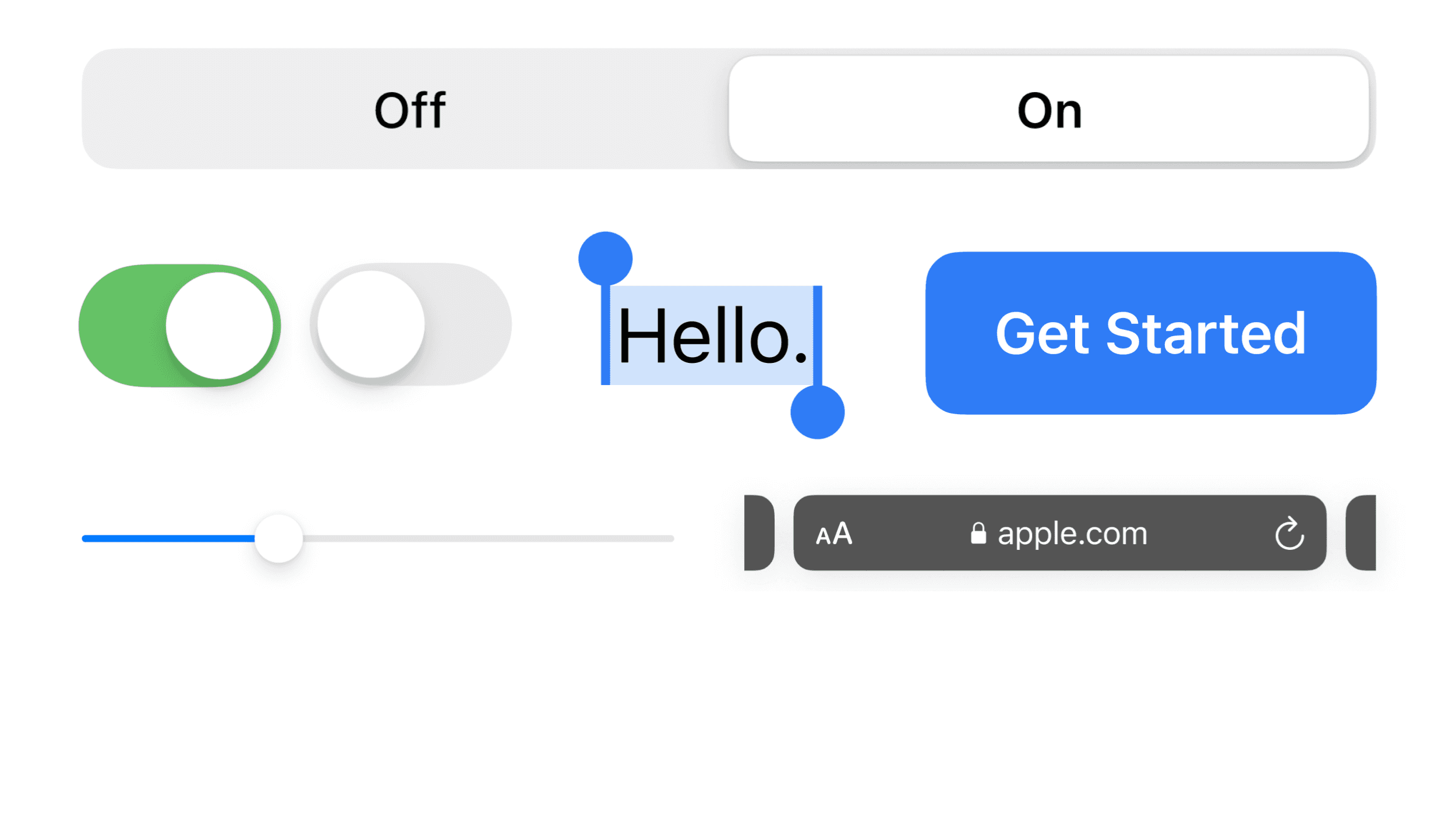Image resolution: width=1456 pixels, height=819 pixels.
Task: Reload the page with the refresh icon
Action: point(1289,534)
